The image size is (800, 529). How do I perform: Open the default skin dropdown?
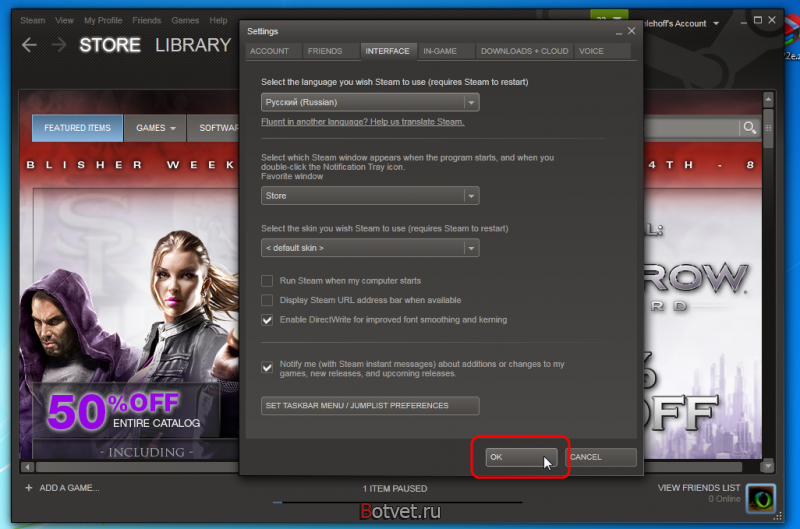(370, 248)
